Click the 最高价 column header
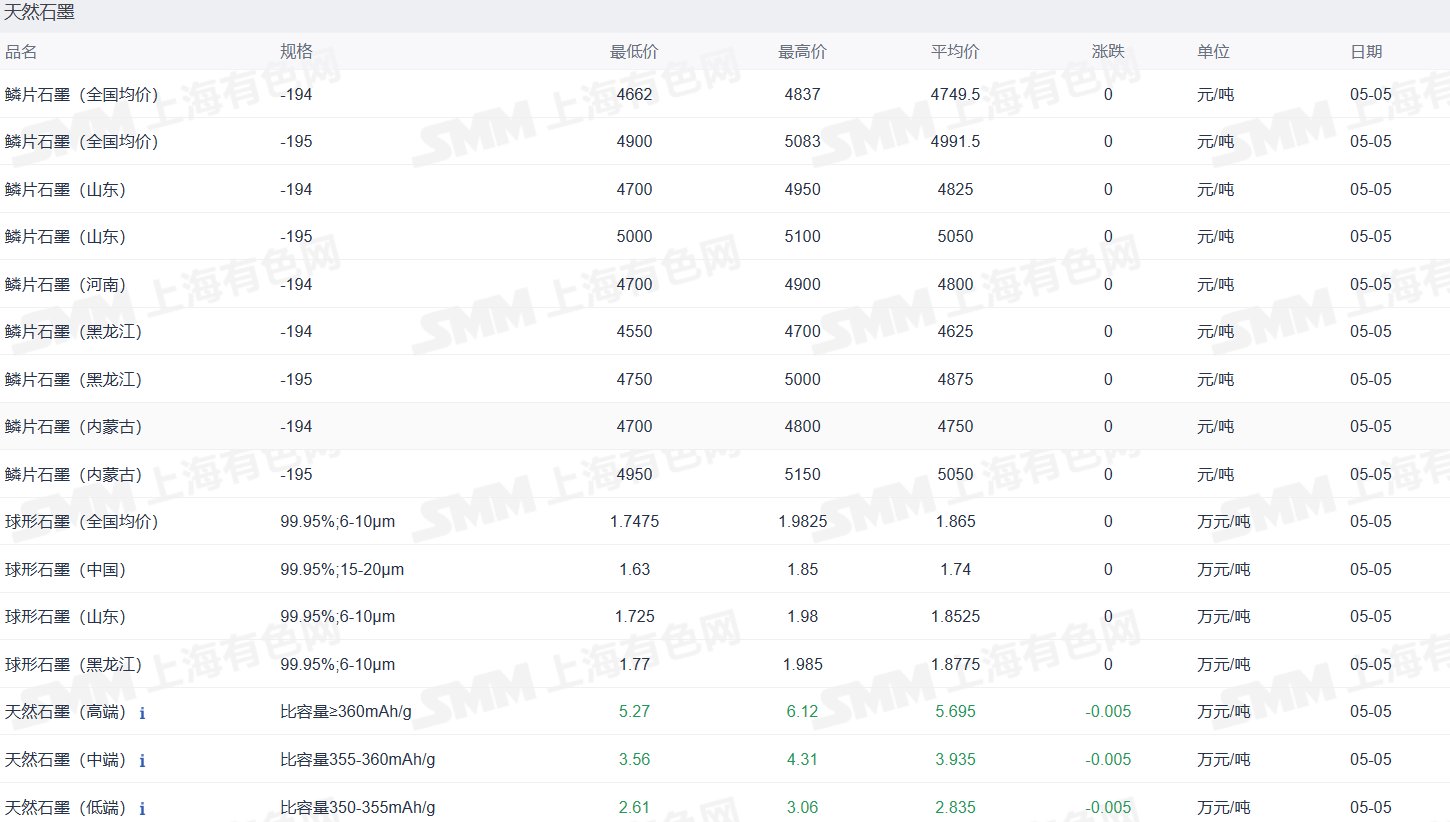 click(x=802, y=52)
